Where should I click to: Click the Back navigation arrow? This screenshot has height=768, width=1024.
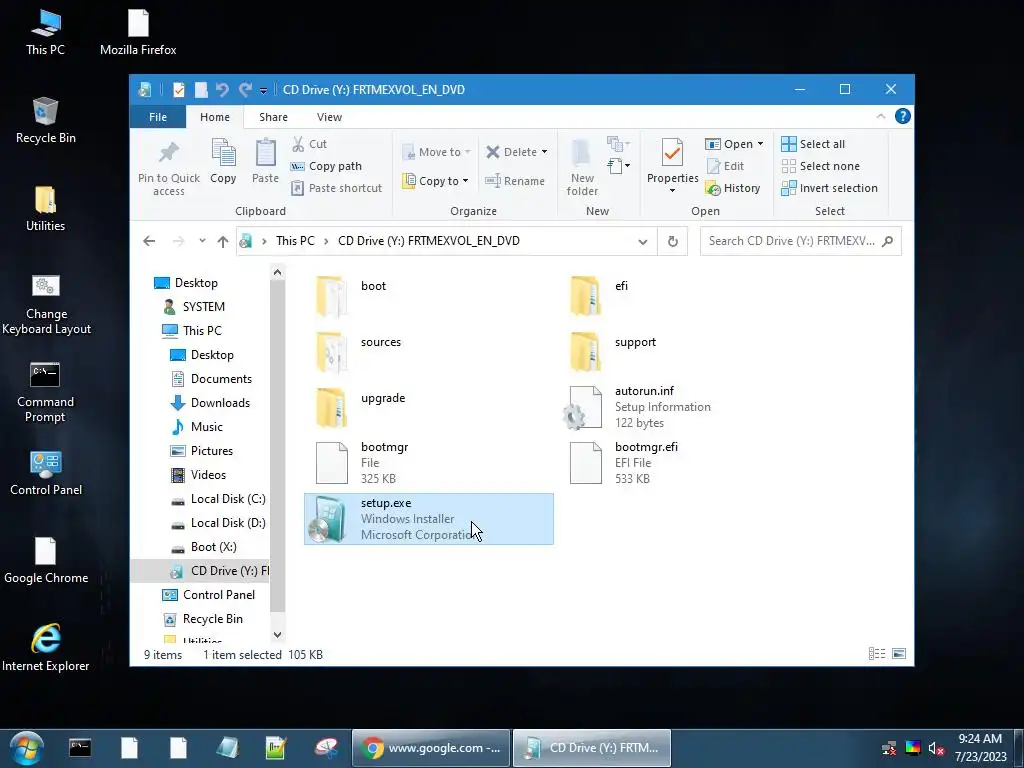point(149,241)
